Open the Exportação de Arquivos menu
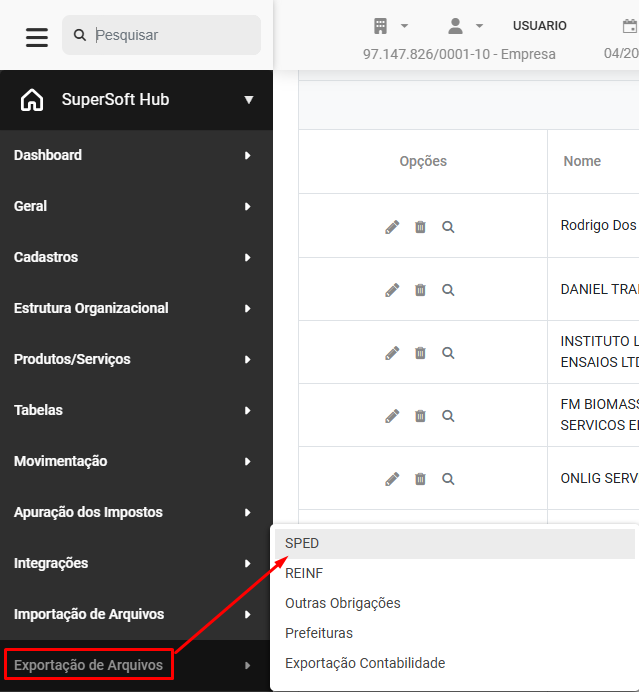639x692 pixels. click(136, 665)
